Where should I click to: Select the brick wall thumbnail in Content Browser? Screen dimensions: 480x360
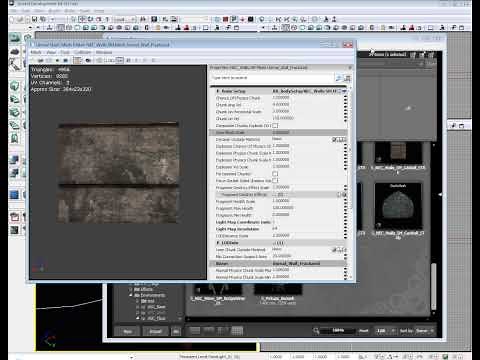398,153
